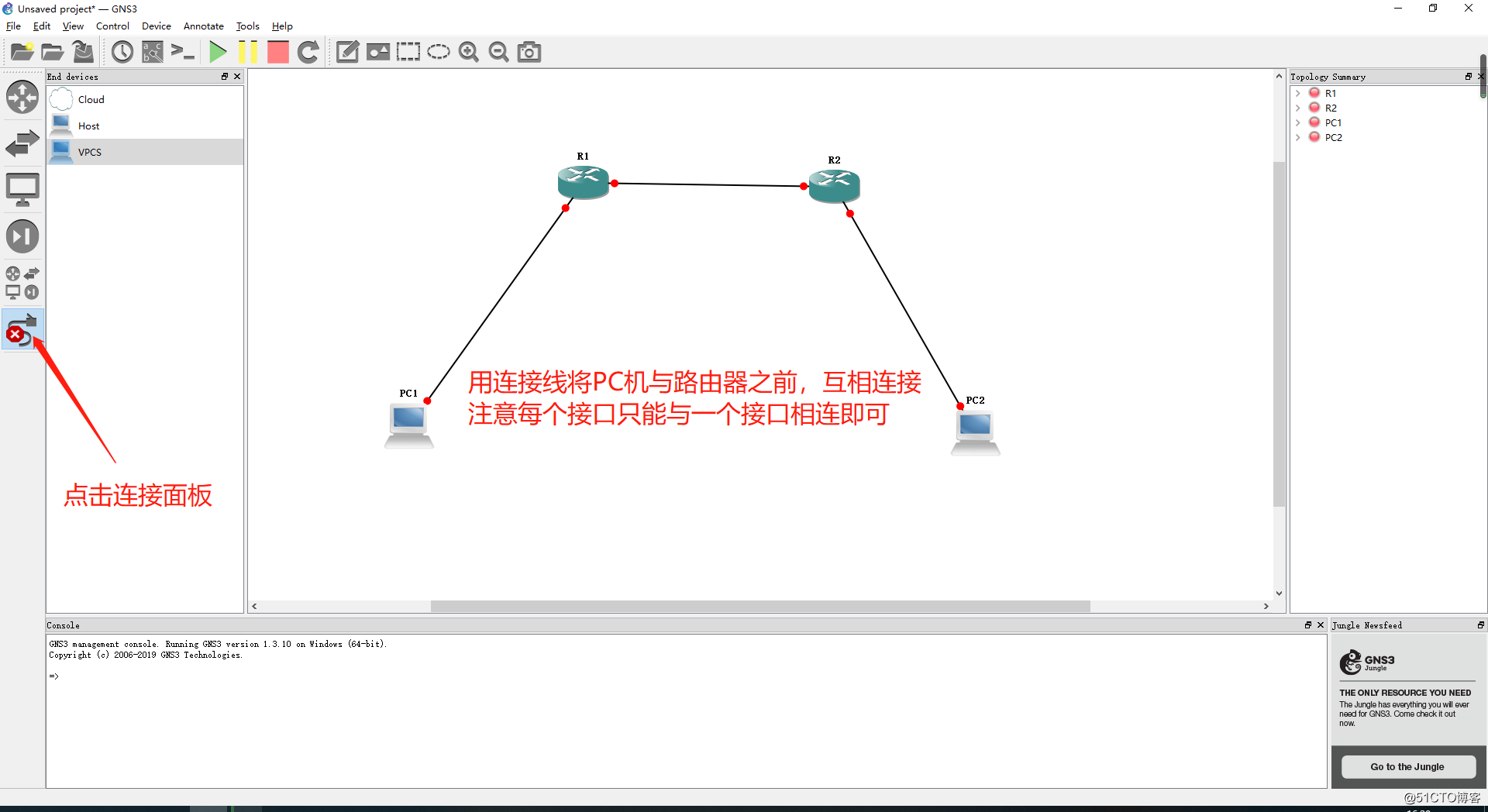Float the Console panel

pos(1308,624)
